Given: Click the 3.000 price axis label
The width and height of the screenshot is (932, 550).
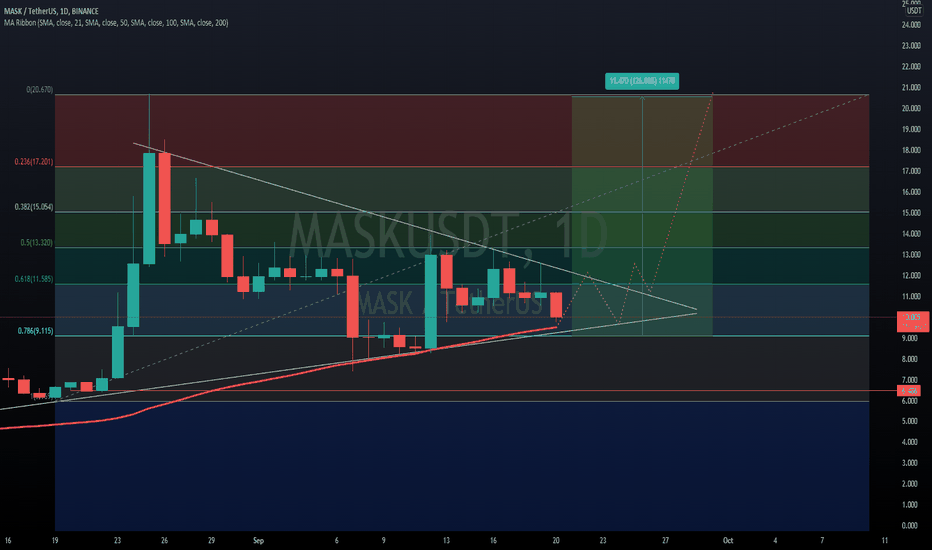Looking at the screenshot, I should click(910, 463).
